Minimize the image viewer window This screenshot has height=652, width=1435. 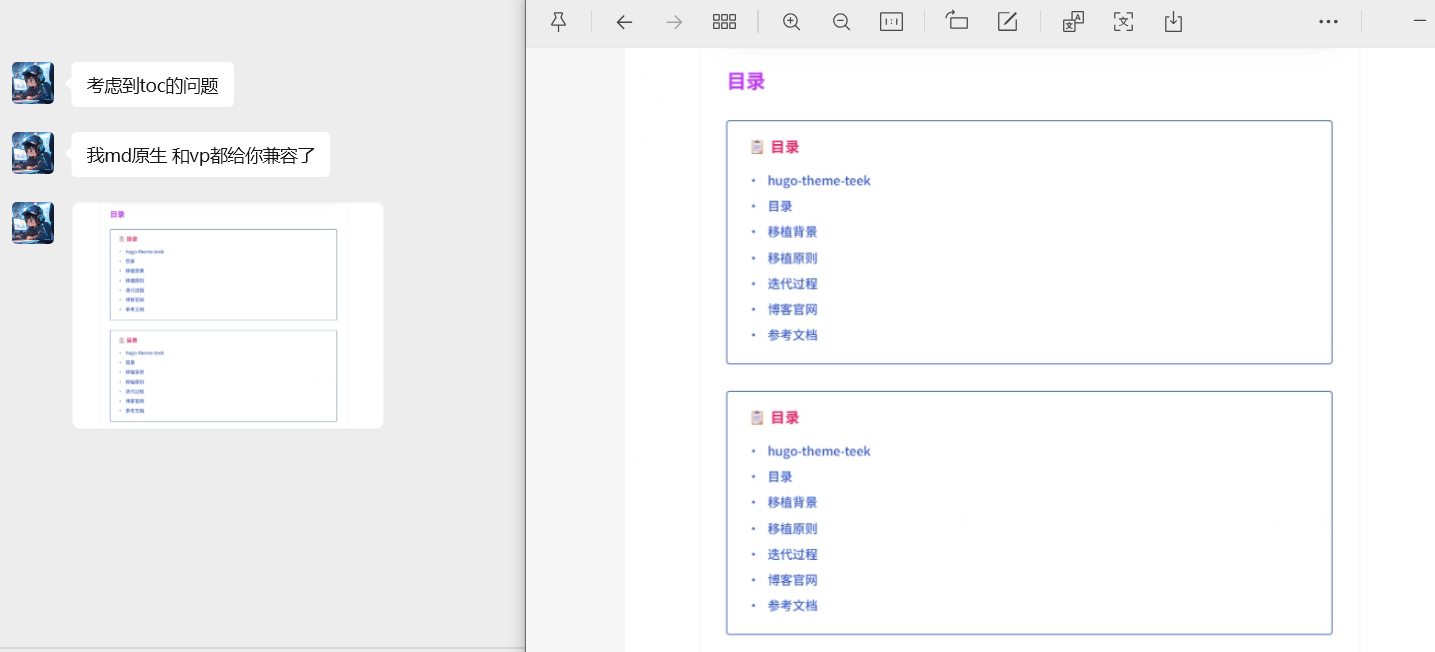point(1419,22)
